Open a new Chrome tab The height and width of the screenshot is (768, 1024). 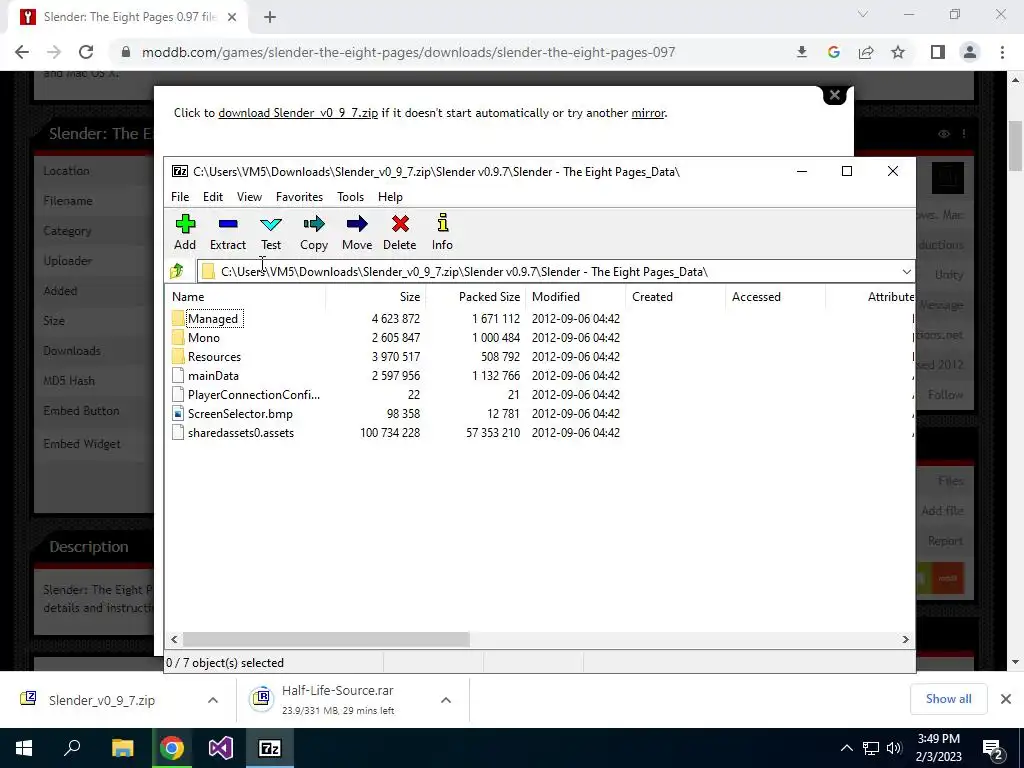point(270,17)
